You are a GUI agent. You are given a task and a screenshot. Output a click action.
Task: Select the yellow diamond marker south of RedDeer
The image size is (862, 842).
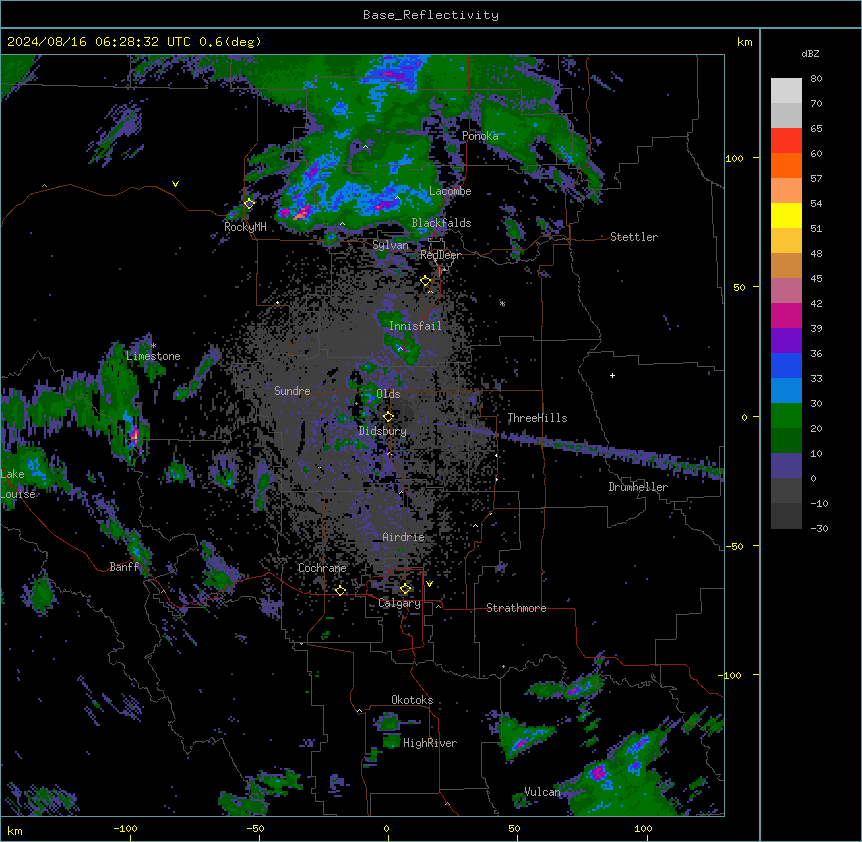426,281
